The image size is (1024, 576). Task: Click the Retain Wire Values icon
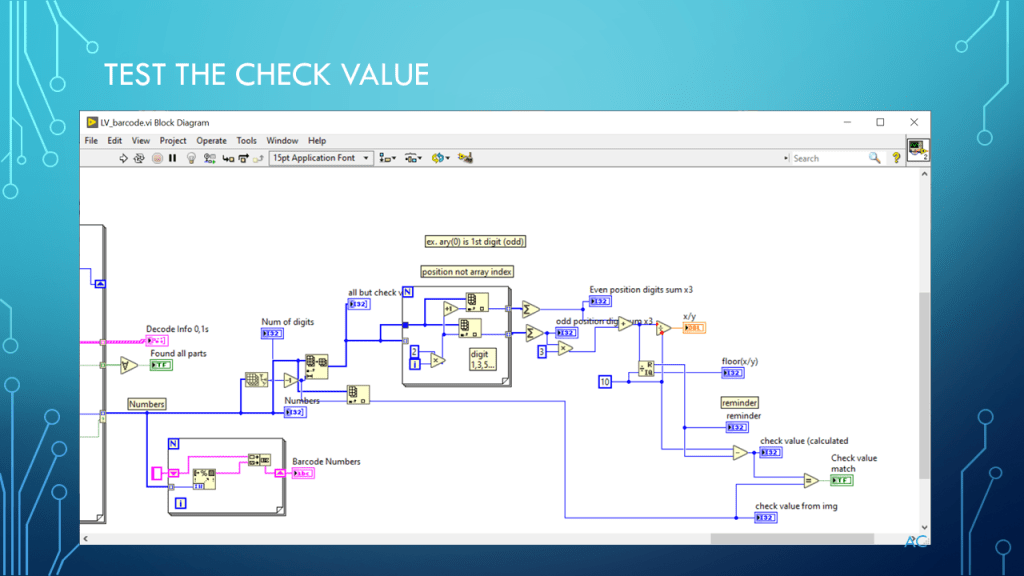[x=209, y=158]
